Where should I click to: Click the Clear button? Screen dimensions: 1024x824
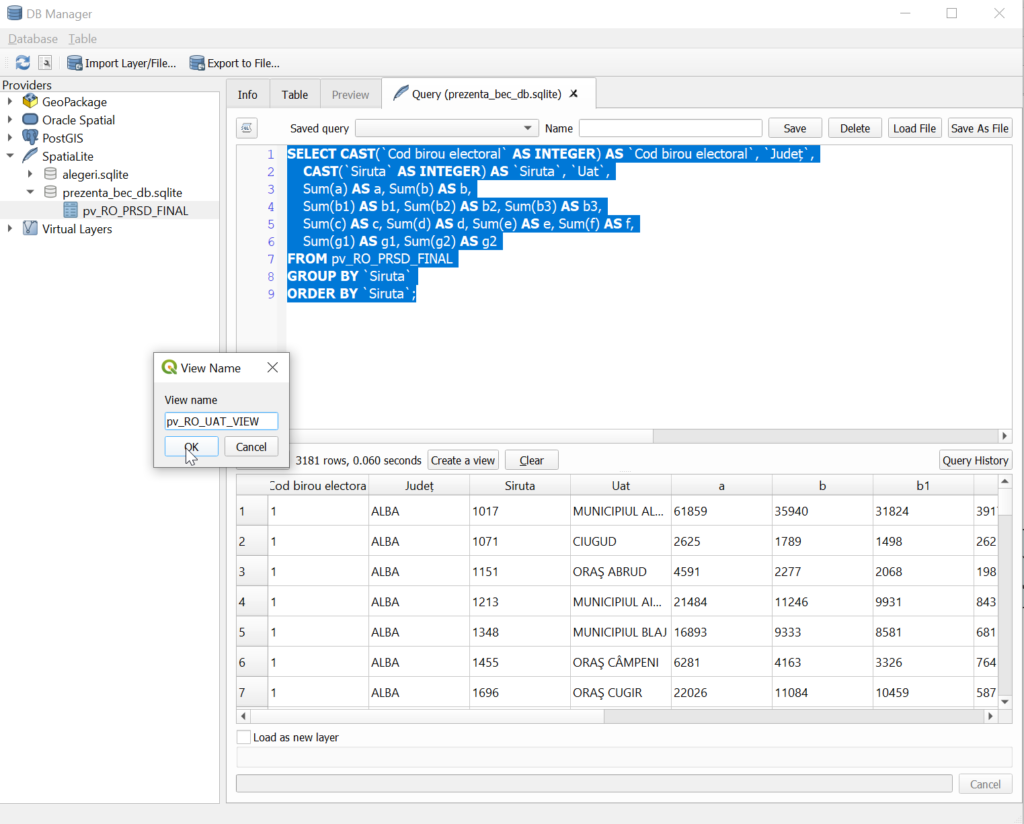[x=532, y=460]
